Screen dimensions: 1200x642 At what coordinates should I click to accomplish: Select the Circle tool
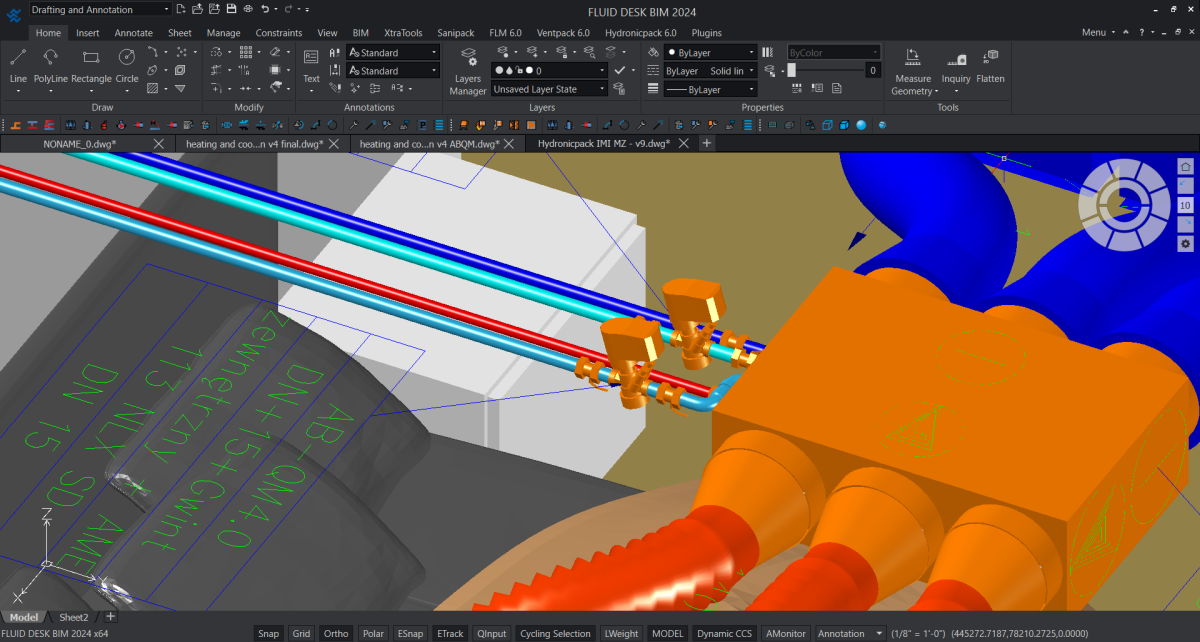[127, 65]
